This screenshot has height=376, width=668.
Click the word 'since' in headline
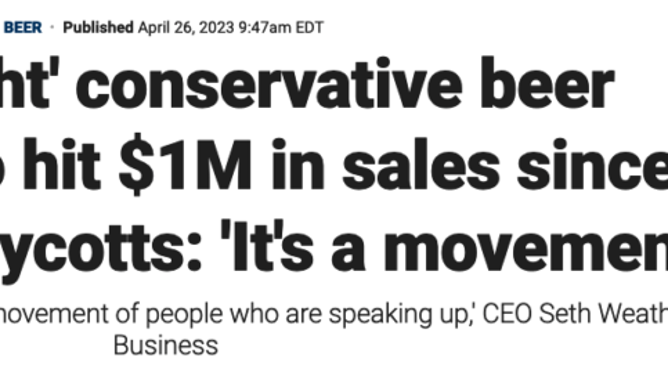click(592, 164)
